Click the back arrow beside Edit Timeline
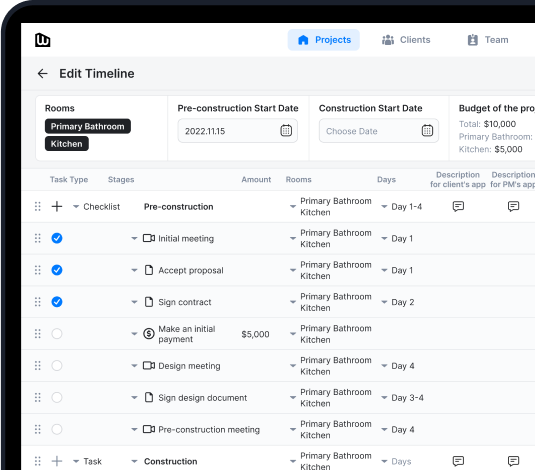Screen dimensions: 535x470 point(43,73)
